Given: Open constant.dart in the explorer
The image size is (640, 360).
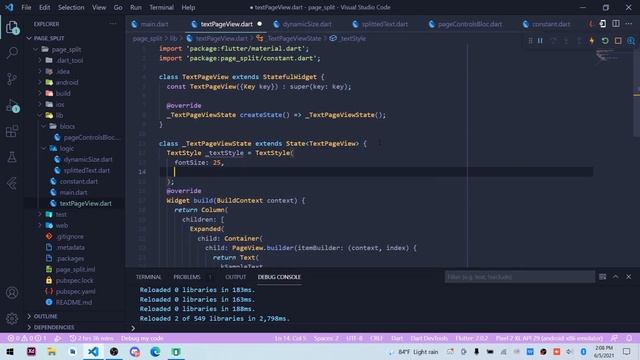Looking at the screenshot, I should [78, 181].
